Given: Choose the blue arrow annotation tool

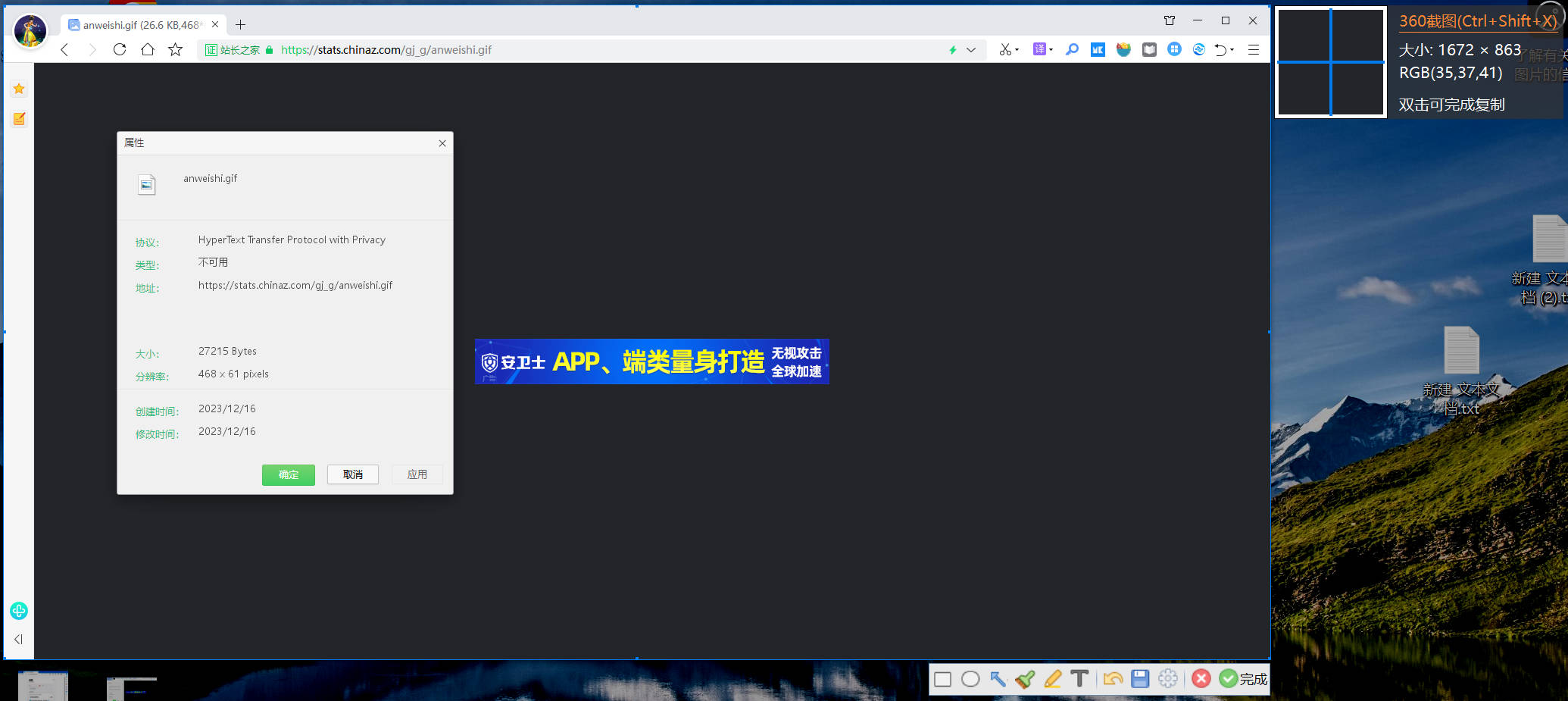Looking at the screenshot, I should pyautogui.click(x=998, y=679).
